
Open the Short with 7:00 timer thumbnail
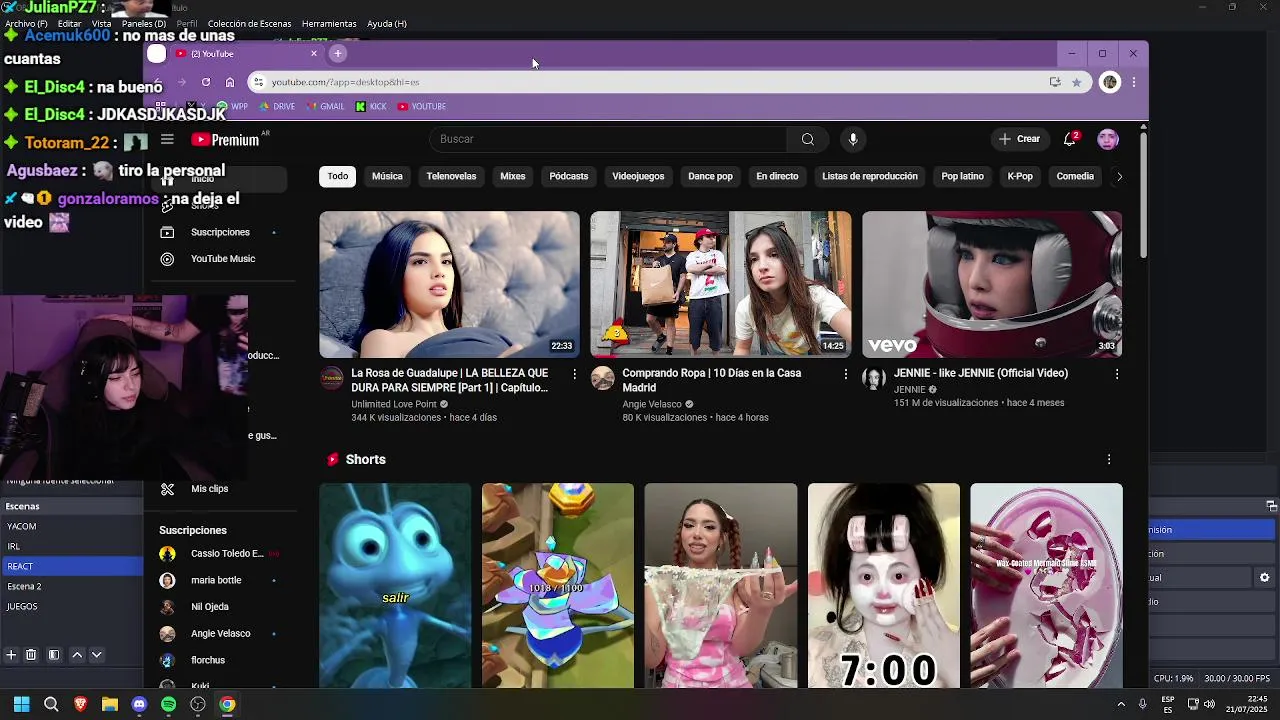point(884,585)
